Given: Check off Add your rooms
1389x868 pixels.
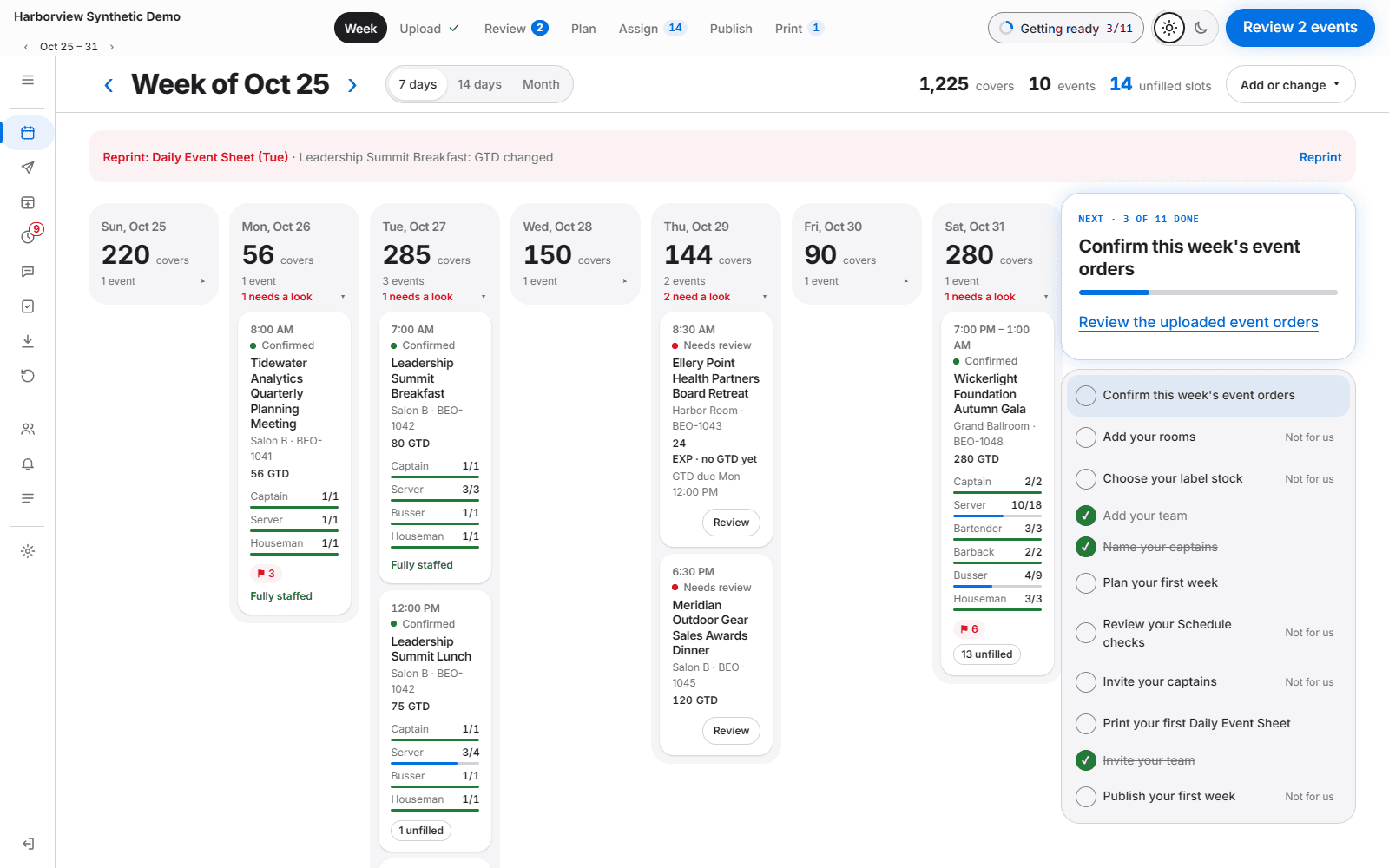Looking at the screenshot, I should tap(1086, 437).
